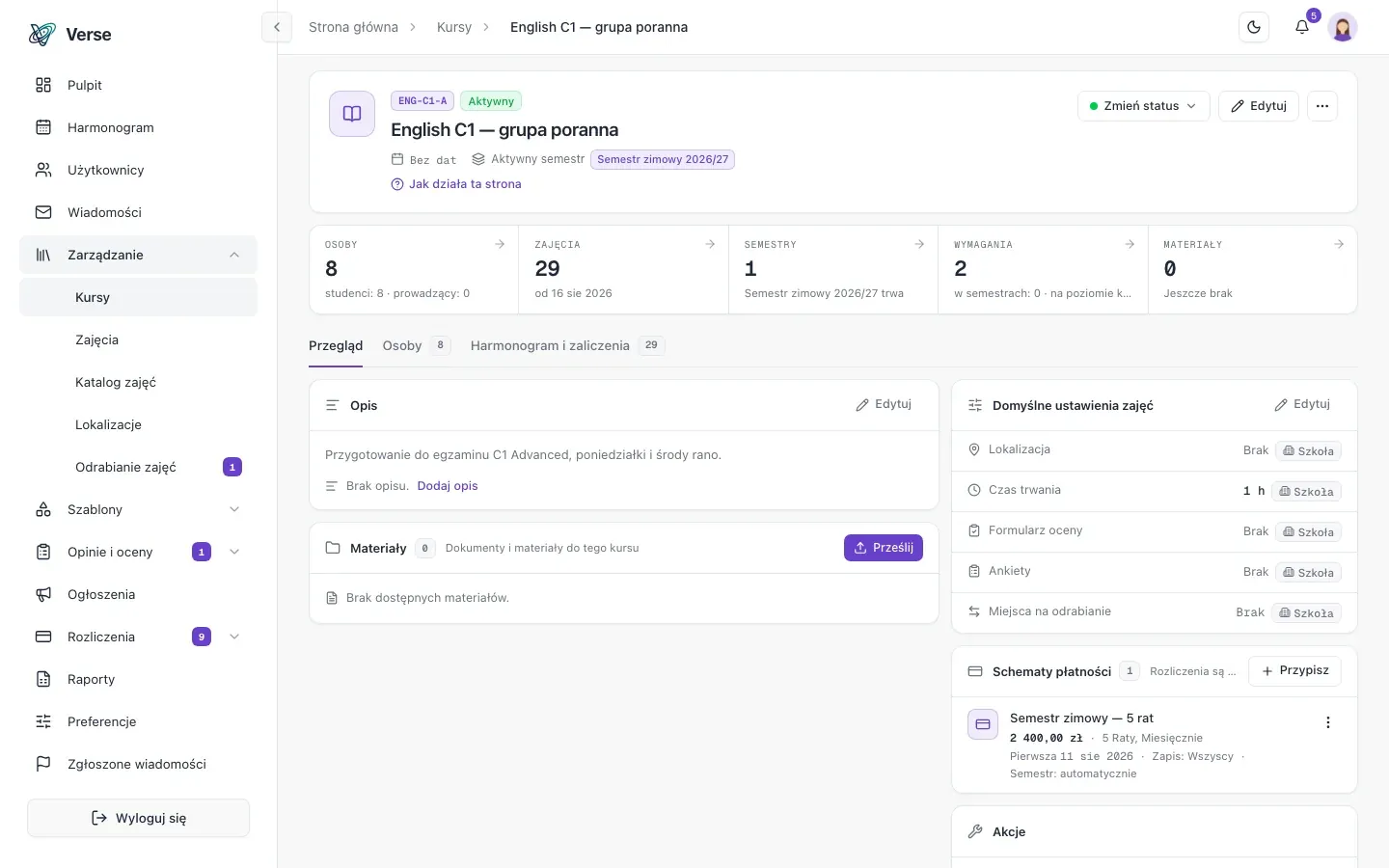1389x868 pixels.
Task: Open Ogłoszenia megaphone item
Action: [x=138, y=594]
